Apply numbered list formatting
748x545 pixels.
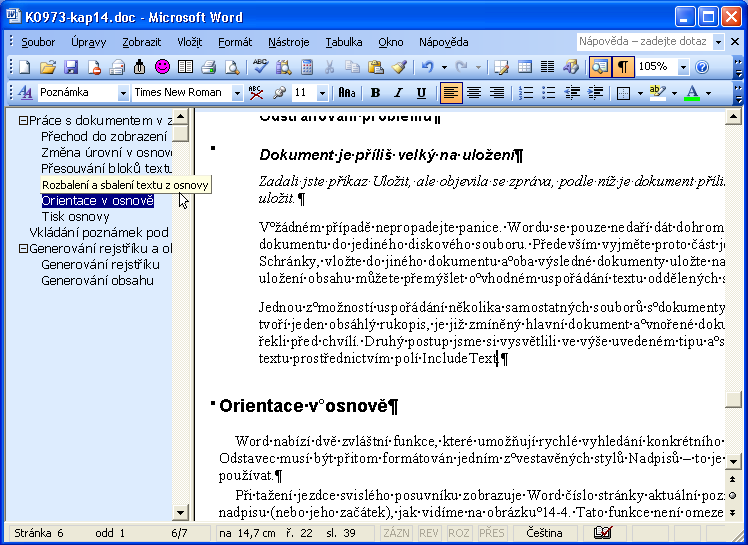(526, 93)
